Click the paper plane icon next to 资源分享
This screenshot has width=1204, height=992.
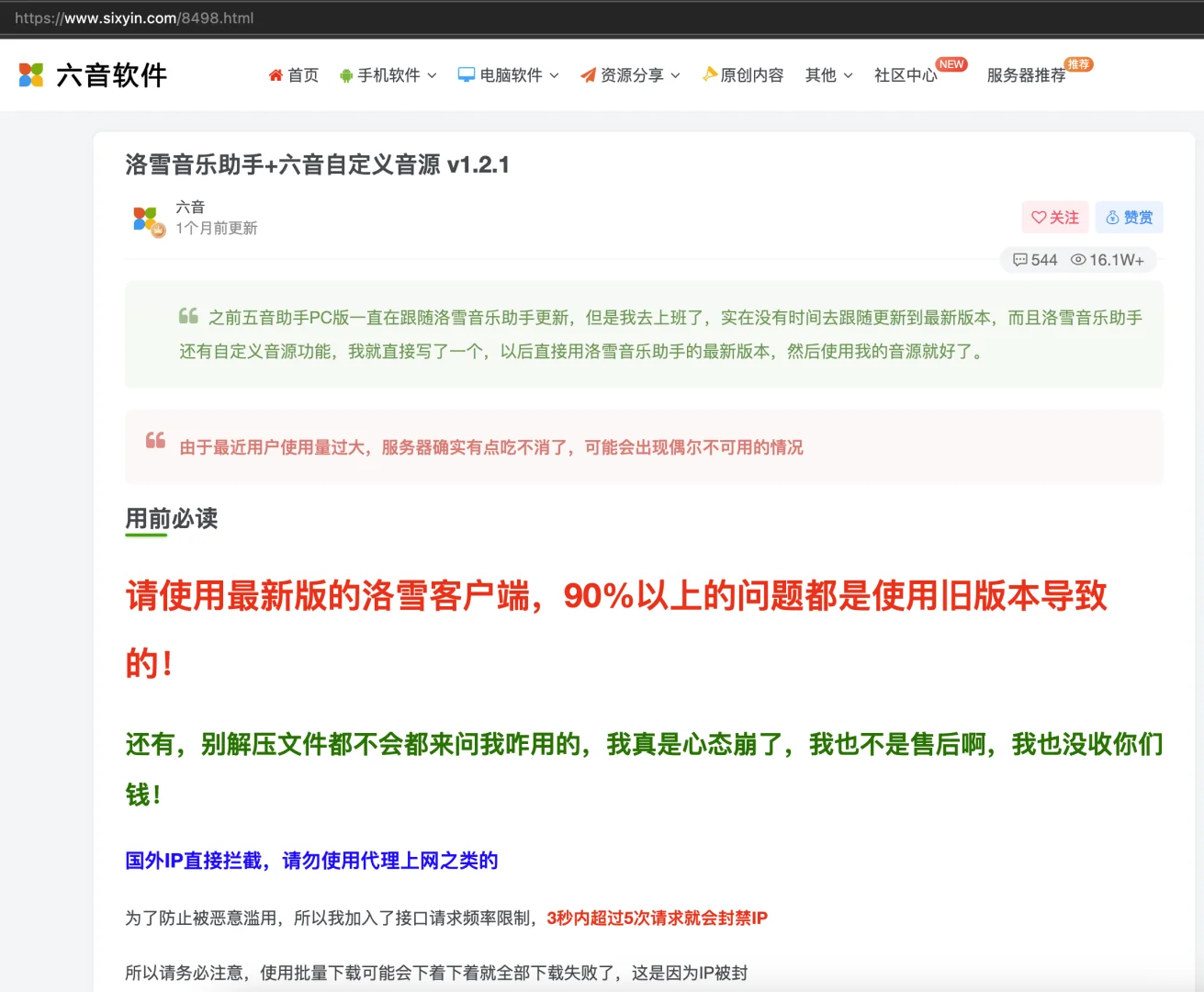(x=589, y=75)
